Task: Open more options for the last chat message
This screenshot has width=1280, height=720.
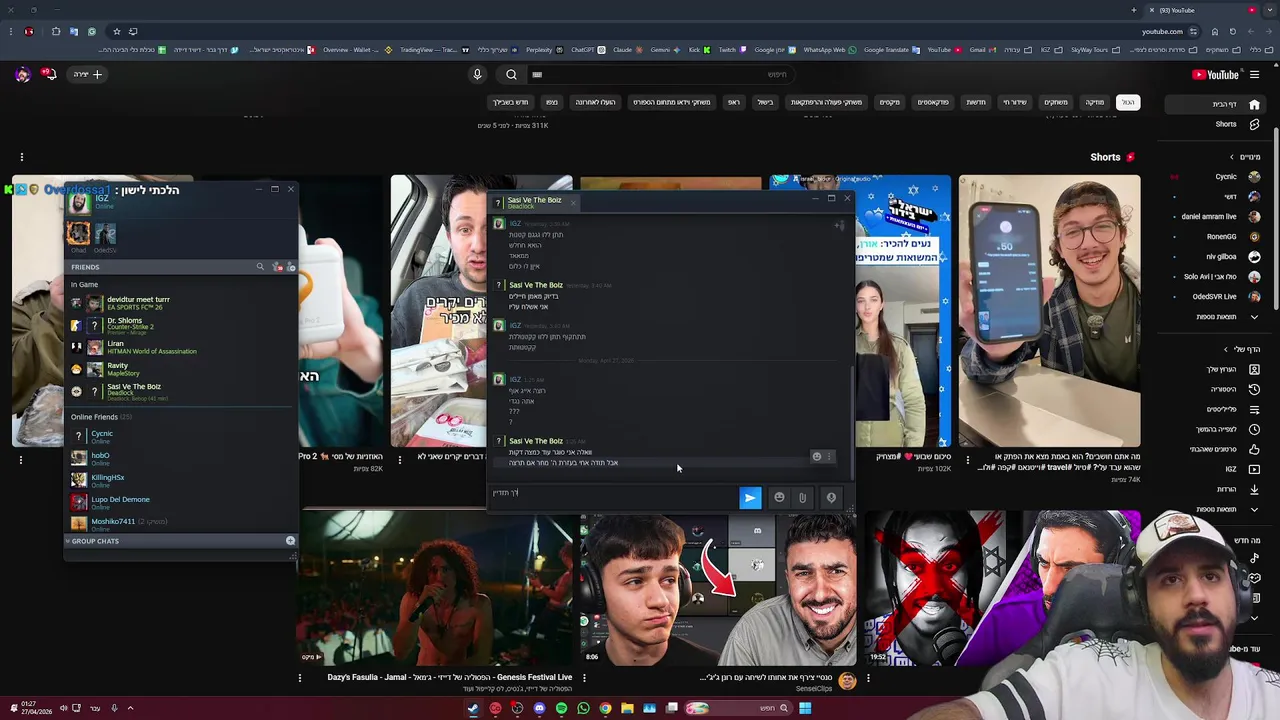Action: click(828, 457)
